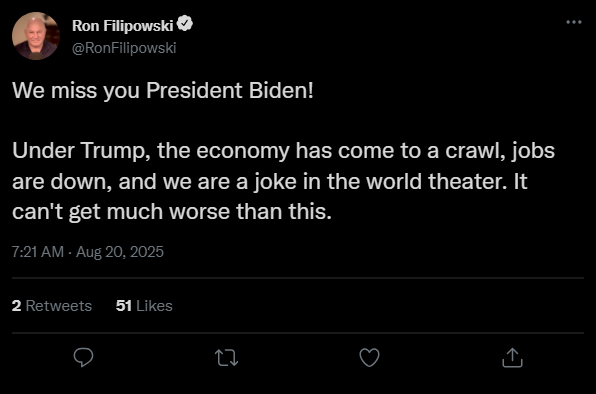Click the share upload arrow icon
Viewport: 596px width, 394px height.
[x=512, y=358]
